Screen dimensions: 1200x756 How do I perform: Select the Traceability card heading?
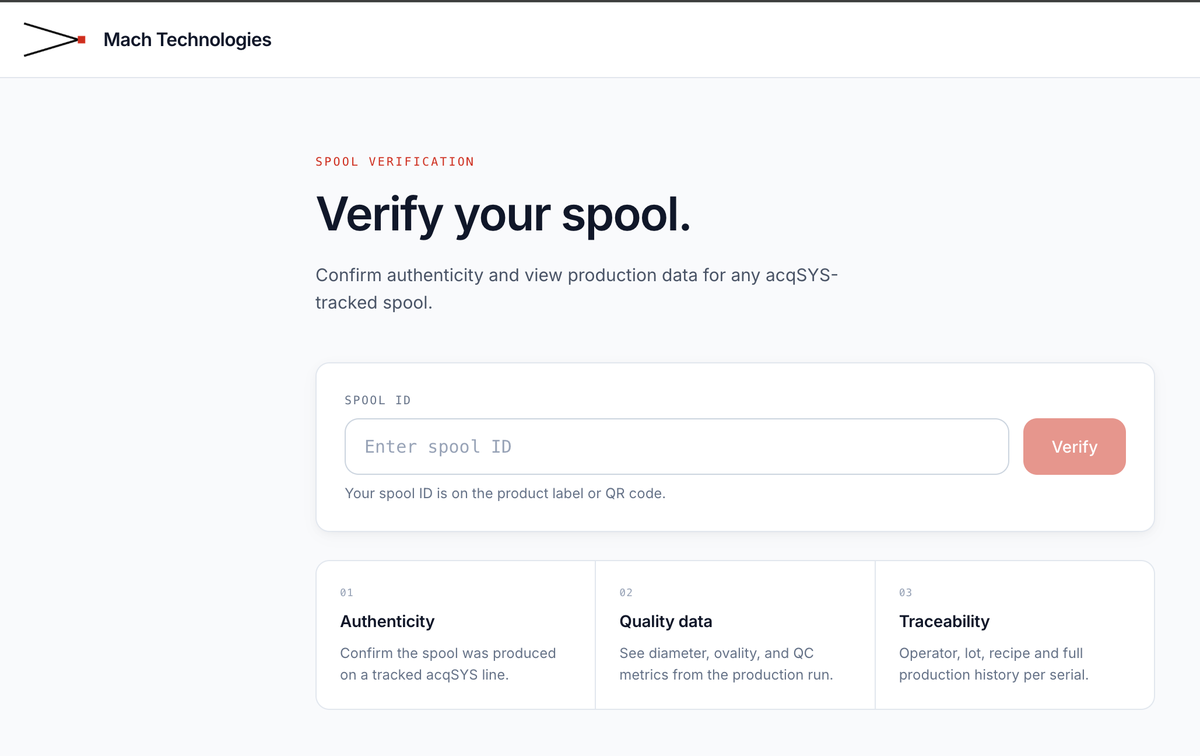[x=944, y=621]
